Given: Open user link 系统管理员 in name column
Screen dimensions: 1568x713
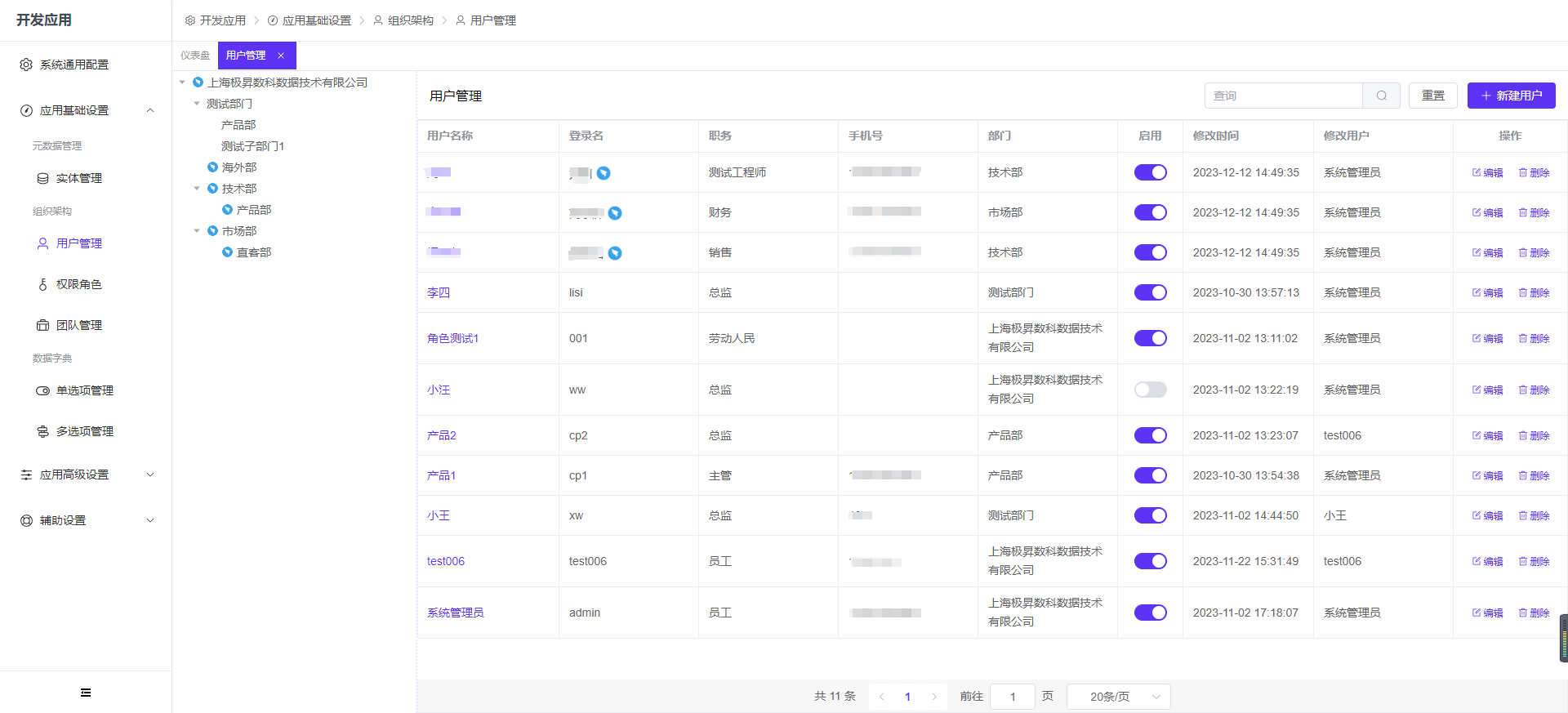Looking at the screenshot, I should pos(456,613).
